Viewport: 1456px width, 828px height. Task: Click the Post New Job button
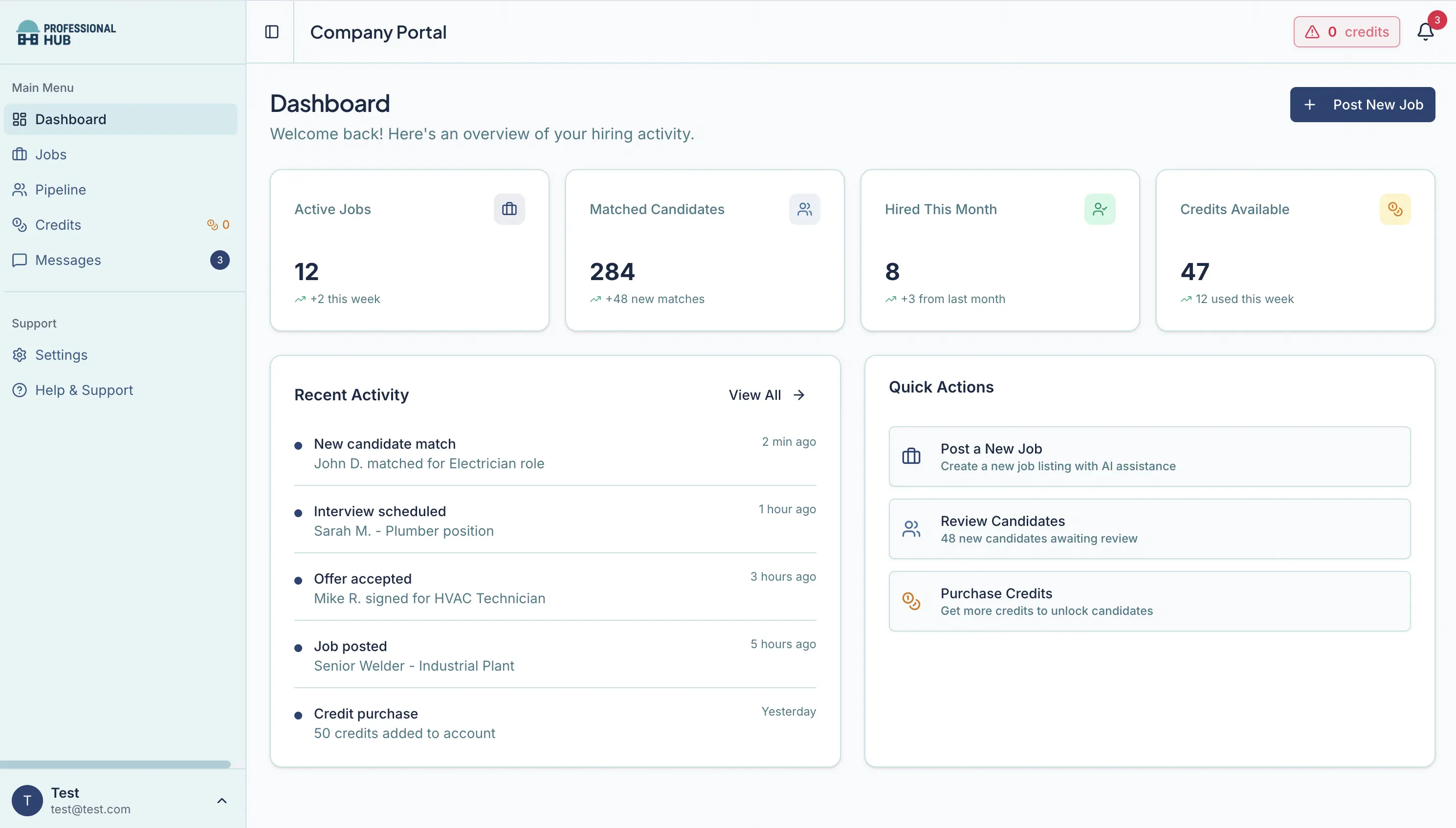pyautogui.click(x=1363, y=104)
